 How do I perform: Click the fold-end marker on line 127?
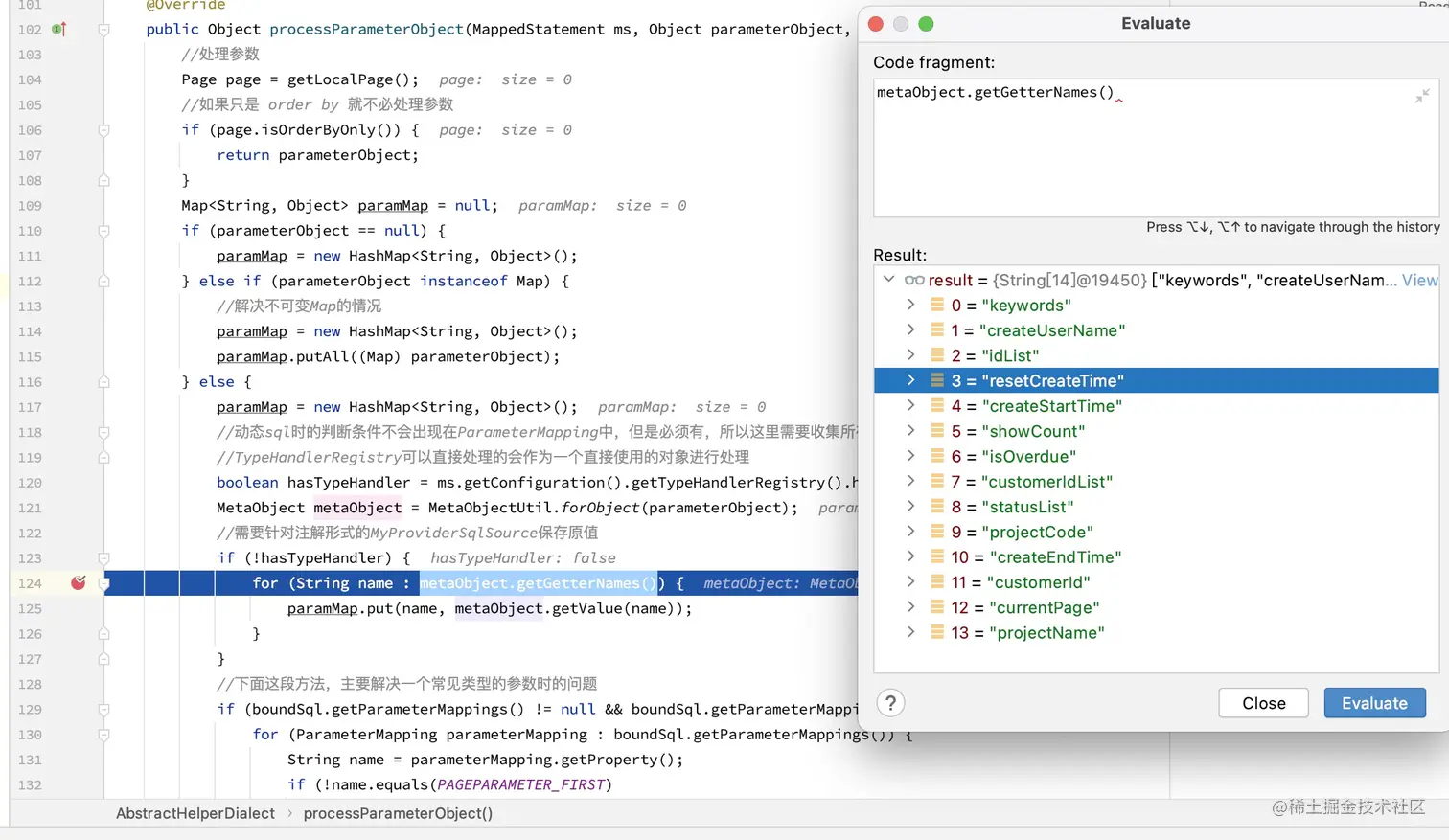tap(103, 659)
